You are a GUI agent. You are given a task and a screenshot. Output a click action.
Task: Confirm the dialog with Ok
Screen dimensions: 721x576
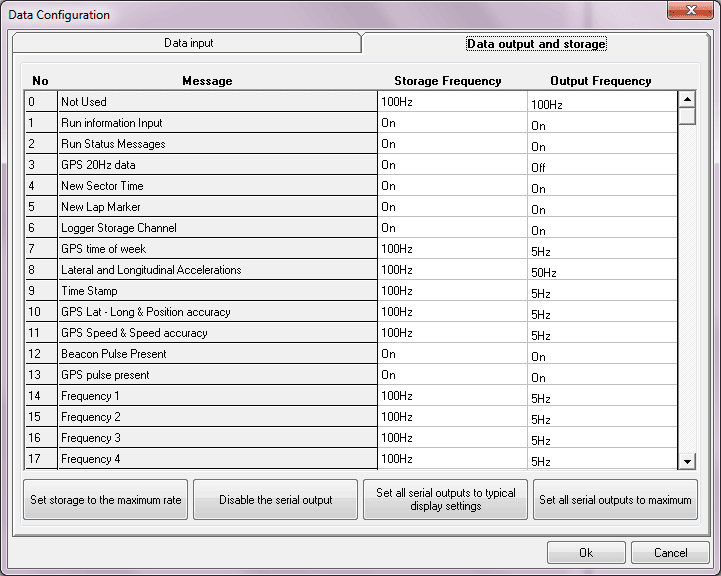[586, 553]
